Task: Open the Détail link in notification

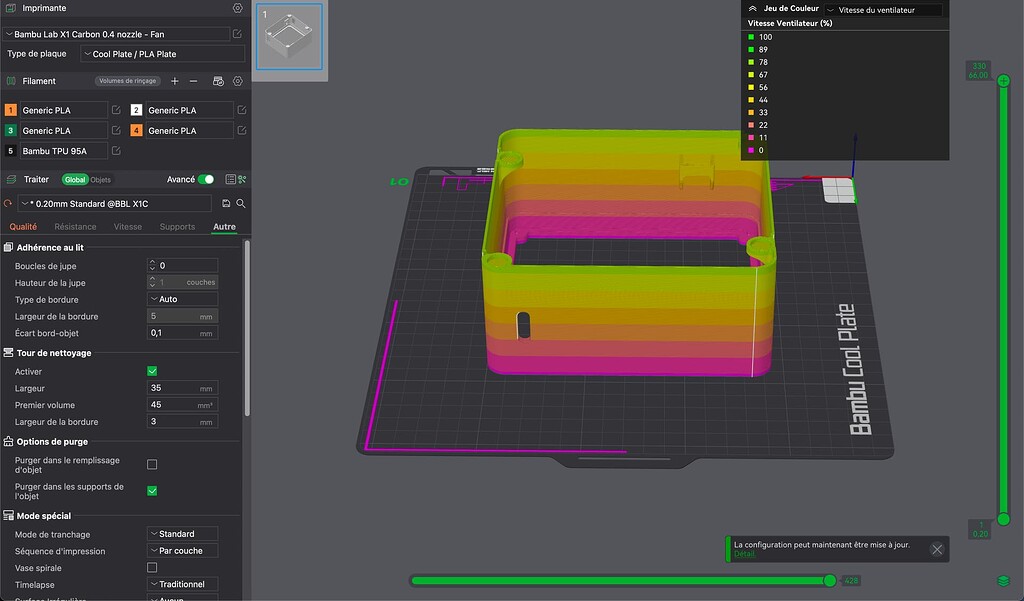Action: 744,554
